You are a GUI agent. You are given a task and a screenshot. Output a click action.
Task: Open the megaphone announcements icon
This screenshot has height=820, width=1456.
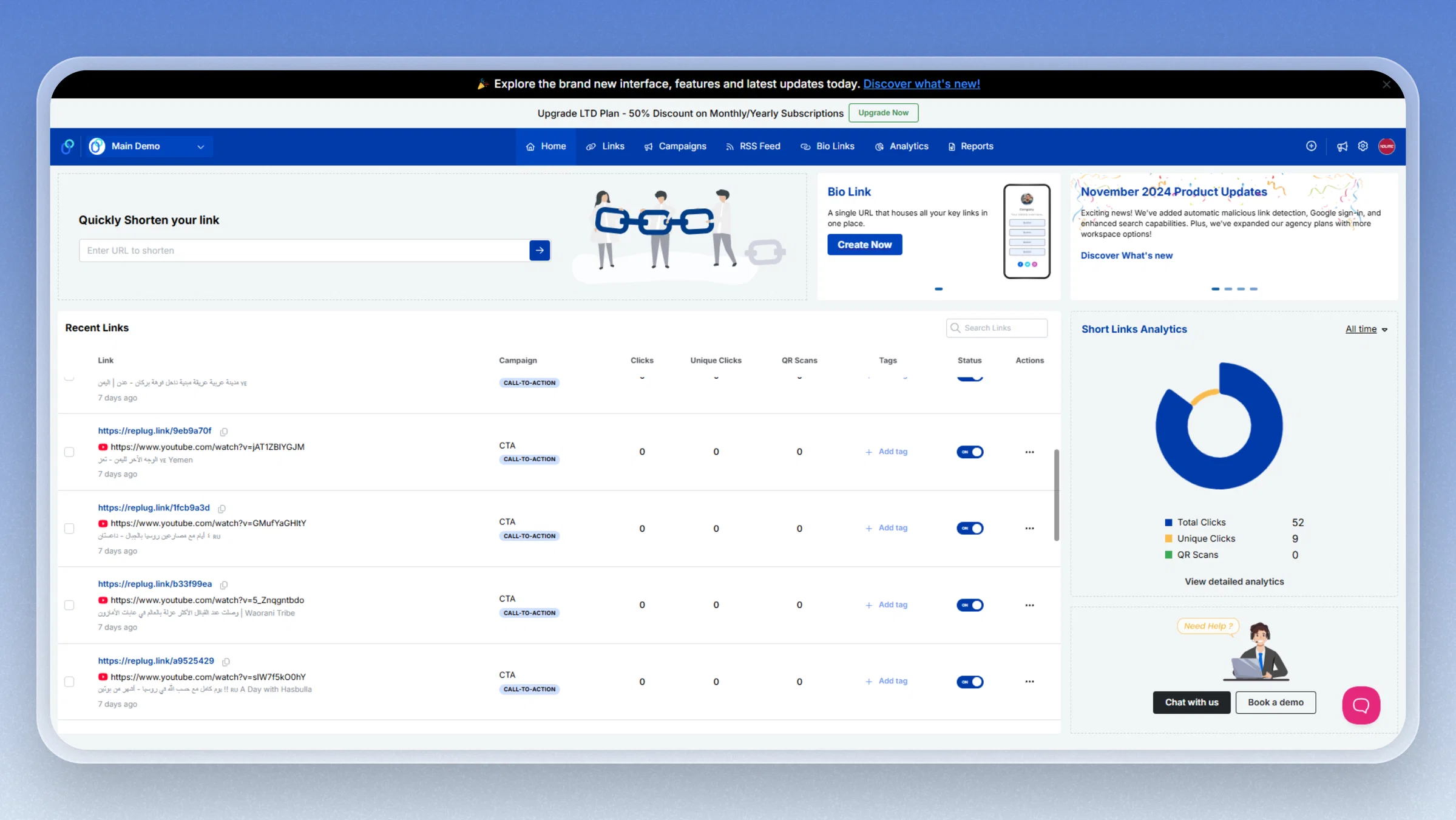coord(1342,146)
